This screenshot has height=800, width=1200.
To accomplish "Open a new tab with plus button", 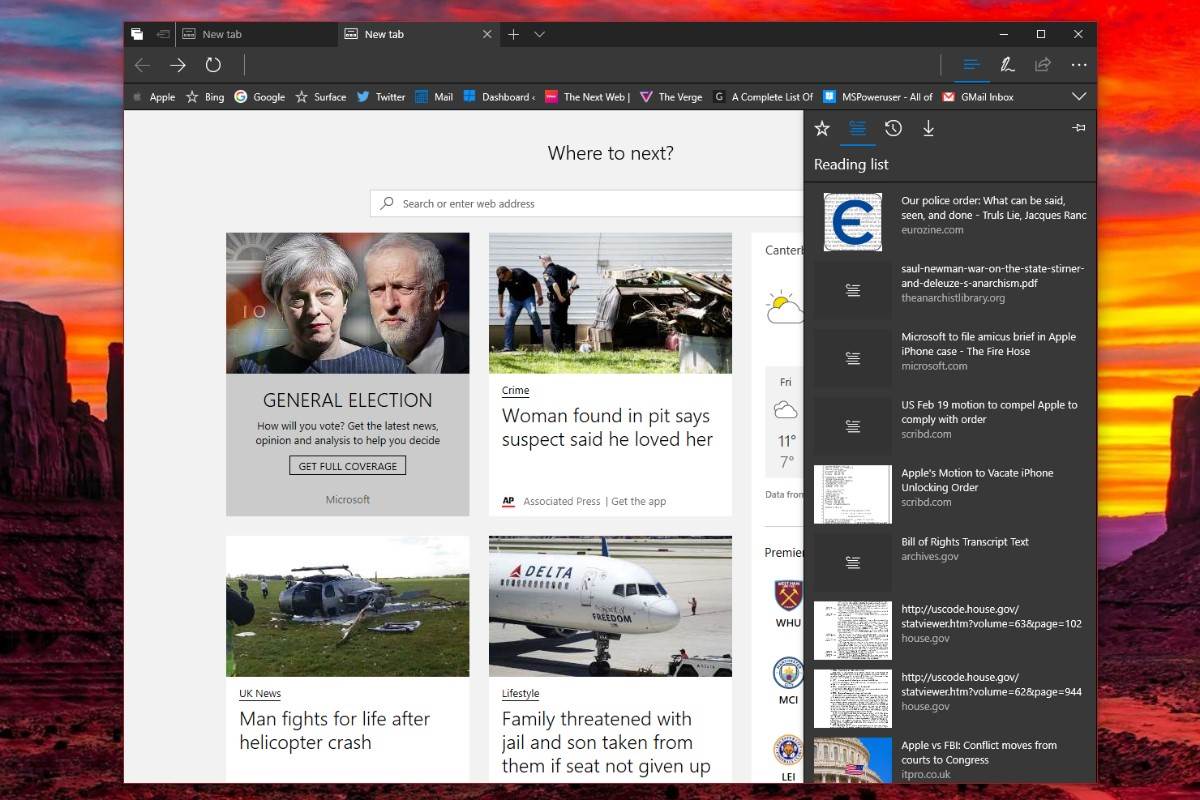I will (x=513, y=34).
